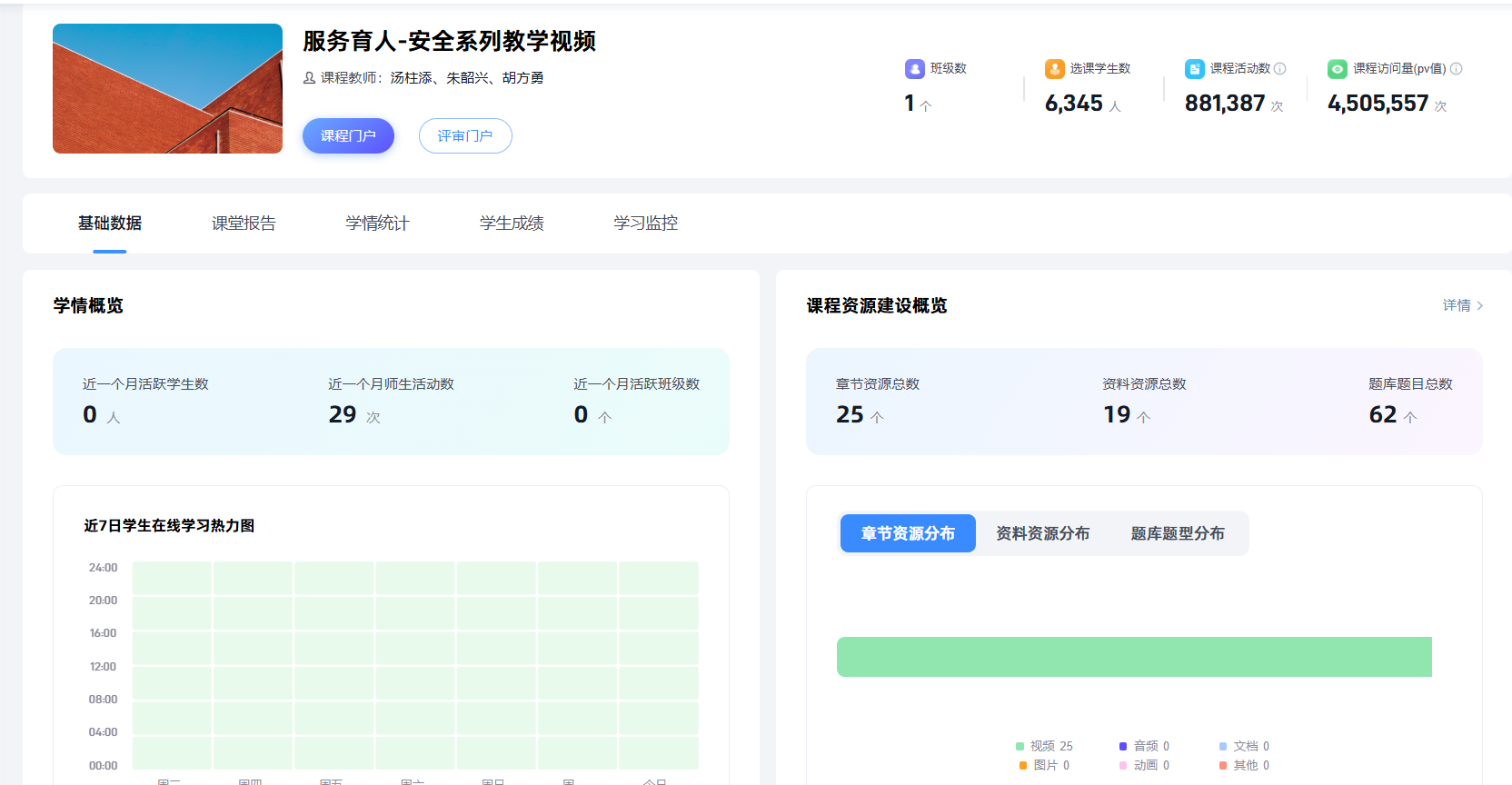Select 资料资源分布 chart view
The height and width of the screenshot is (785, 1512).
click(1042, 533)
